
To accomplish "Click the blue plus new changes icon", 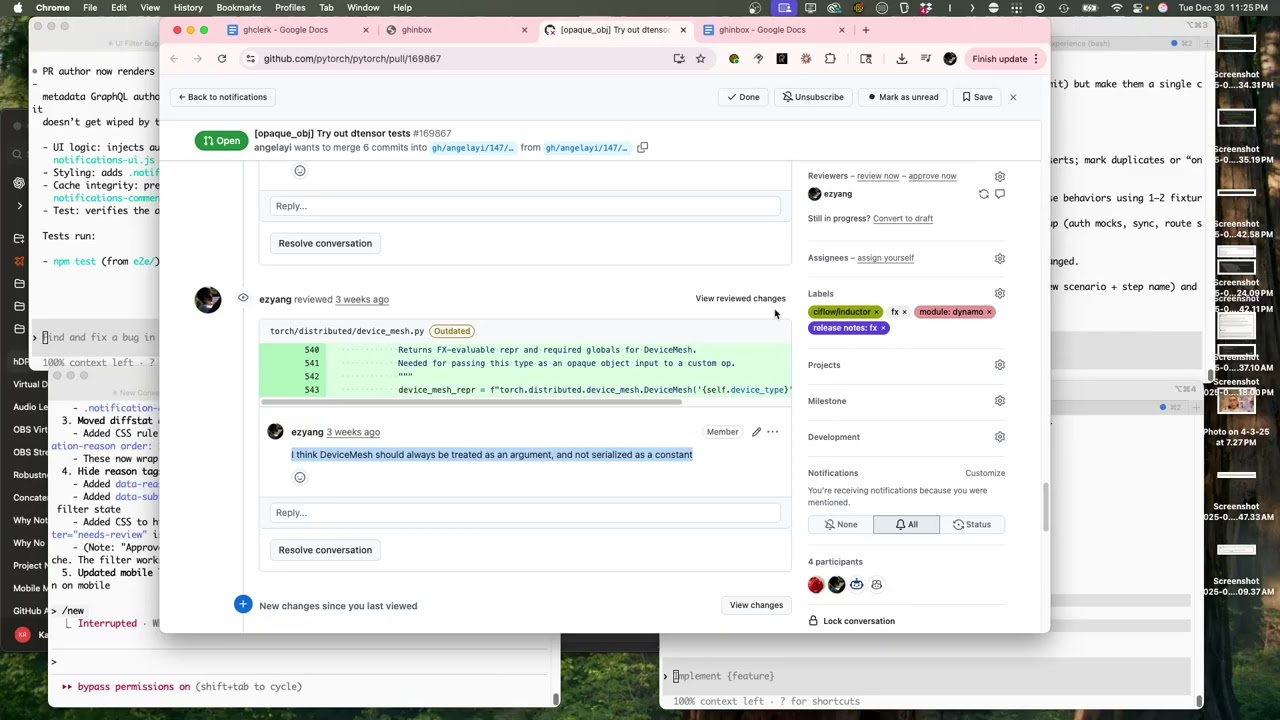I will click(243, 604).
